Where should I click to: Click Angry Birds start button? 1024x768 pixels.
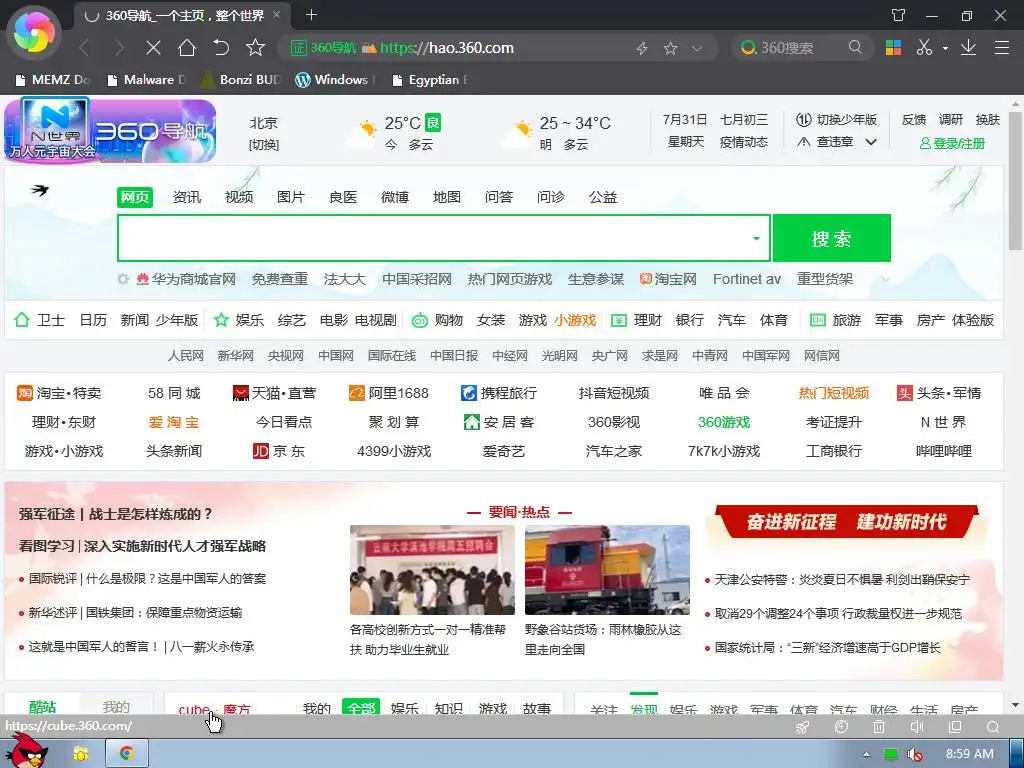click(x=26, y=752)
